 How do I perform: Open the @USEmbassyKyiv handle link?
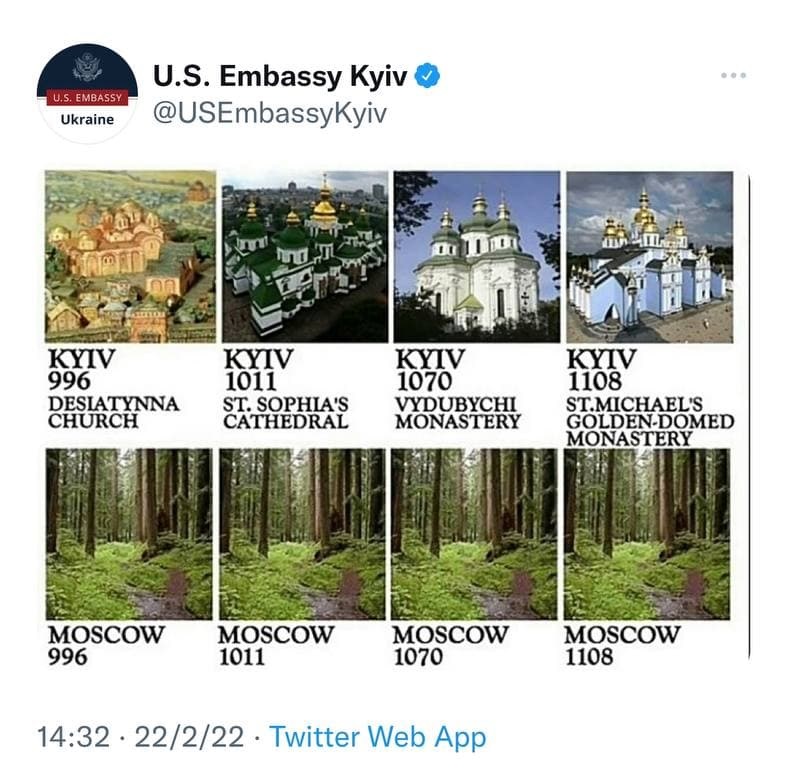coord(270,113)
